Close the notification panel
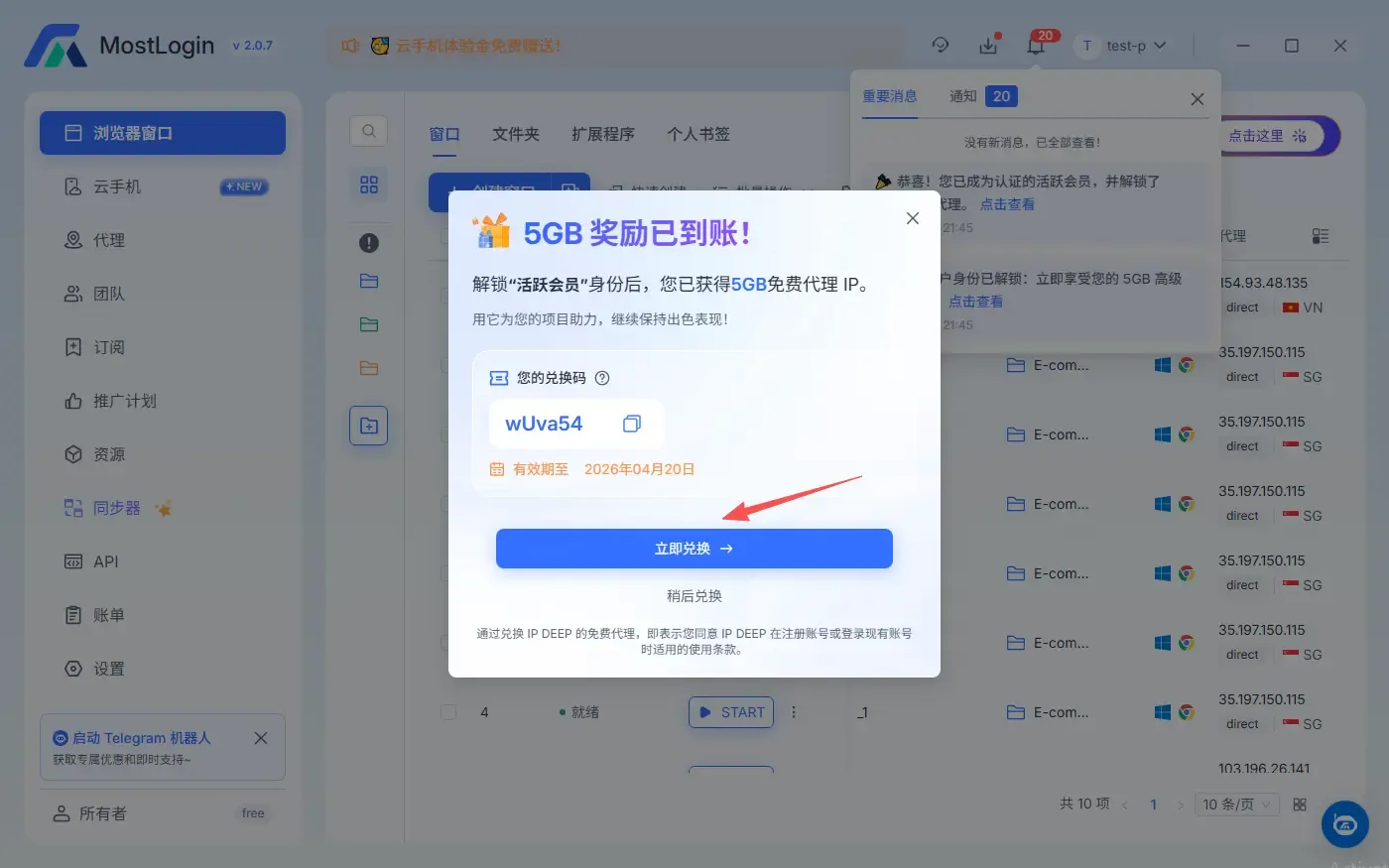Screen dimensions: 1389x868 point(1198,99)
